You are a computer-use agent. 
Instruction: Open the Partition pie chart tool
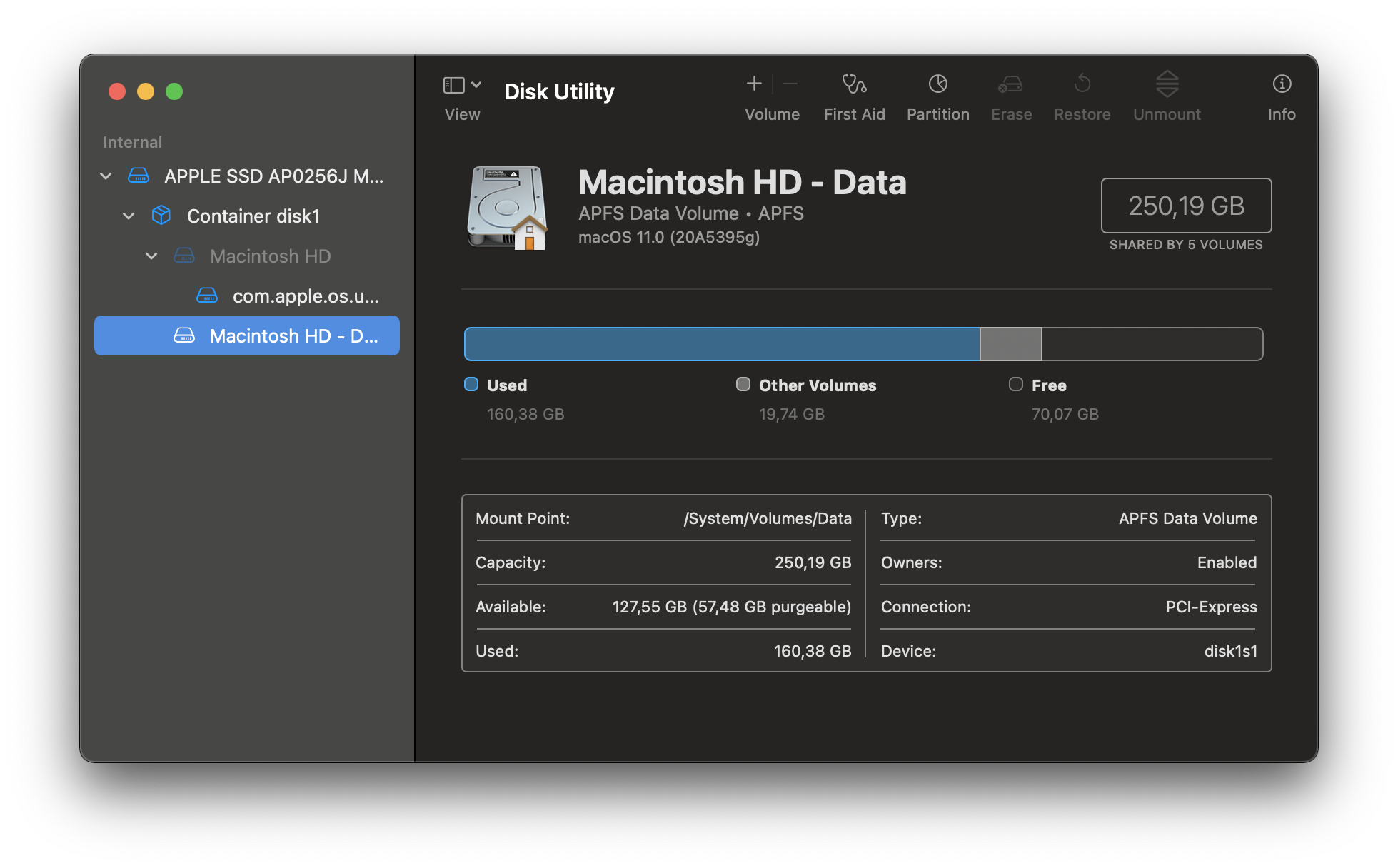pos(937,85)
